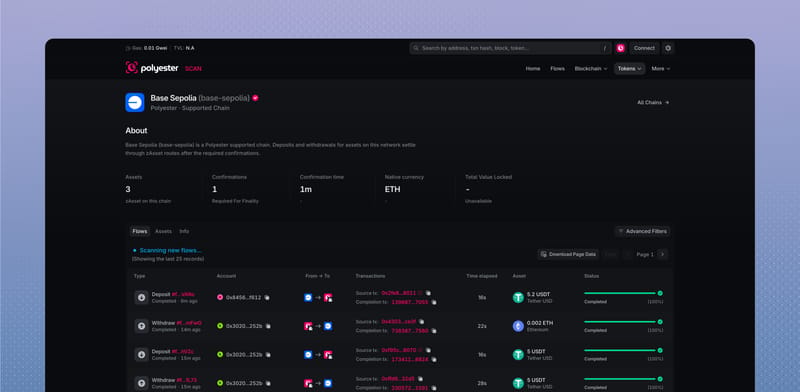The image size is (800, 392).
Task: Copy account address 0x8456..f612
Action: [267, 298]
